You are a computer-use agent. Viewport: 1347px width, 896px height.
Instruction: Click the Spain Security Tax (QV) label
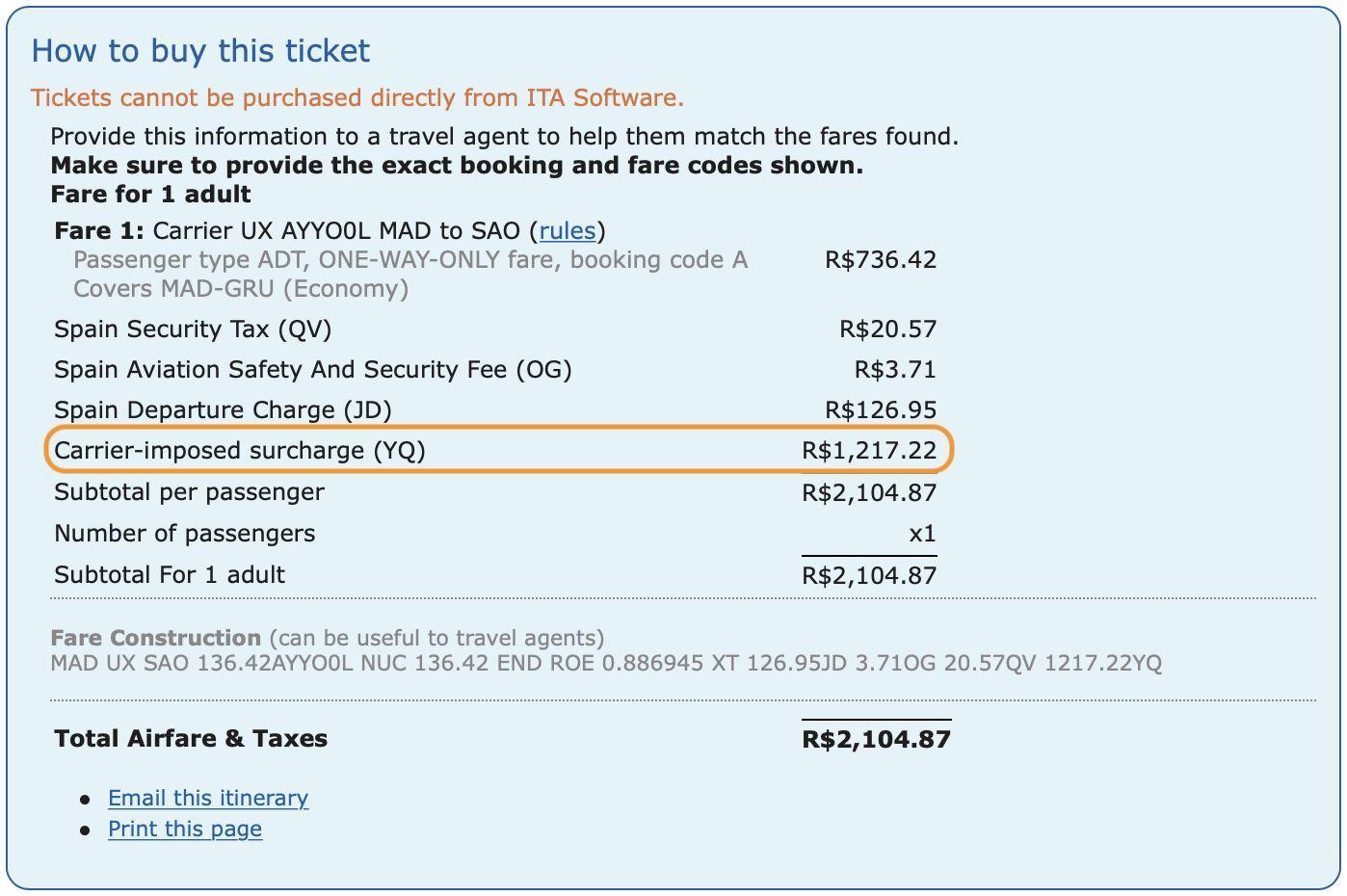193,329
